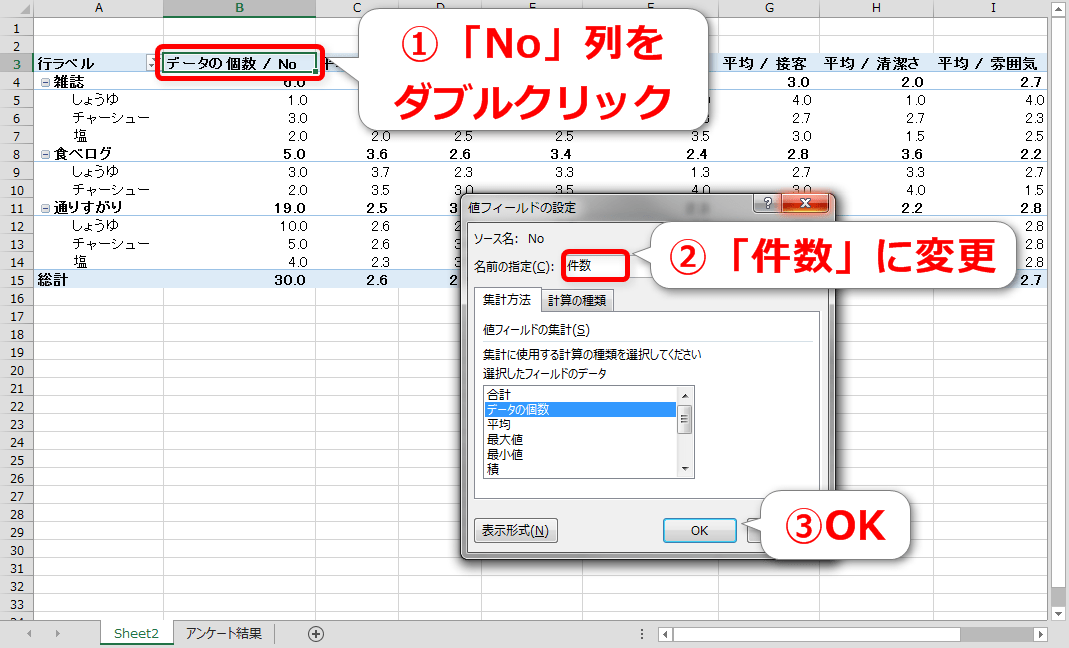1069x648 pixels.
Task: Switch to the Sheet2 worksheet tab
Action: [x=136, y=634]
